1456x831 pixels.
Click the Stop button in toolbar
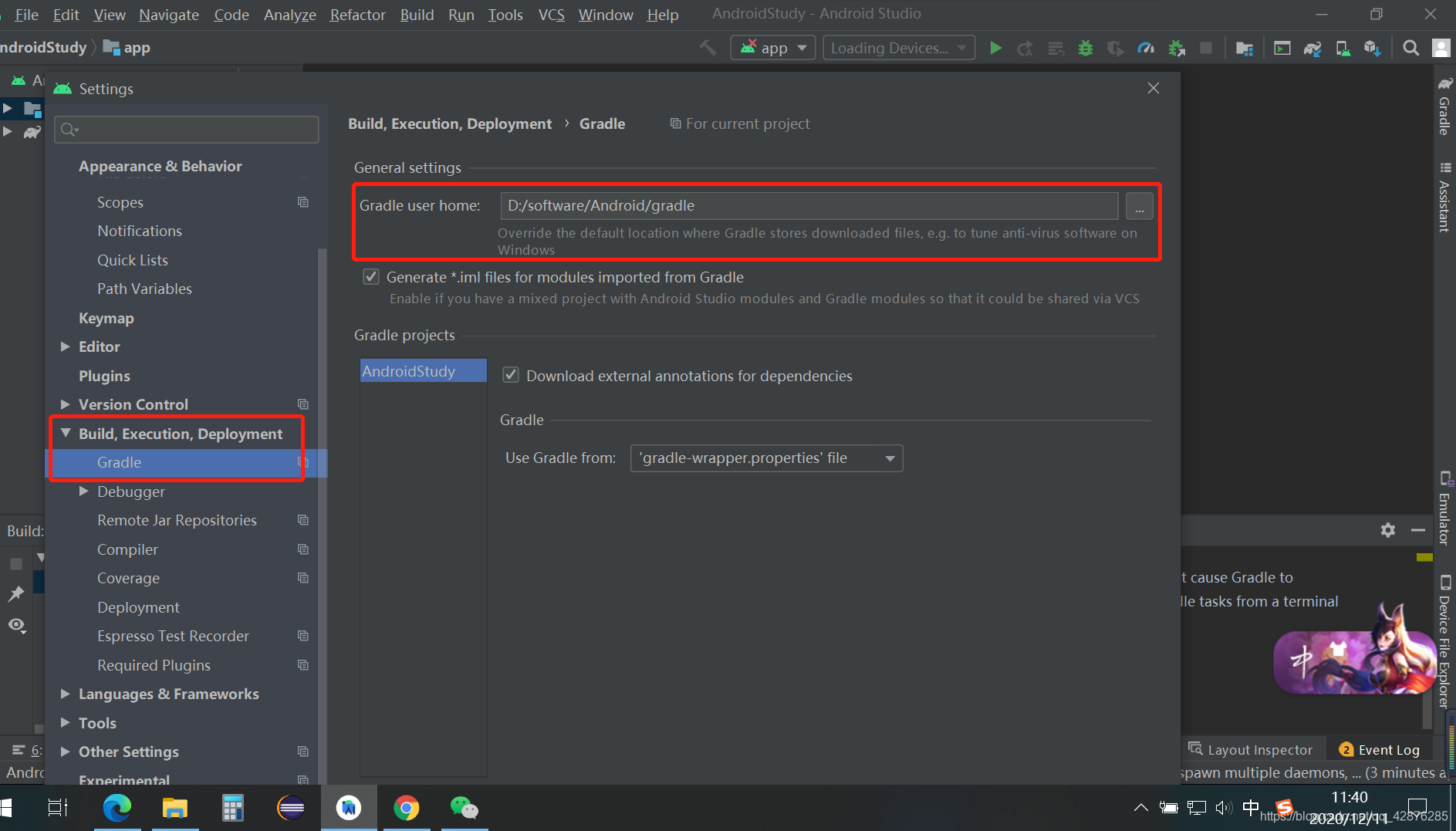click(1205, 48)
